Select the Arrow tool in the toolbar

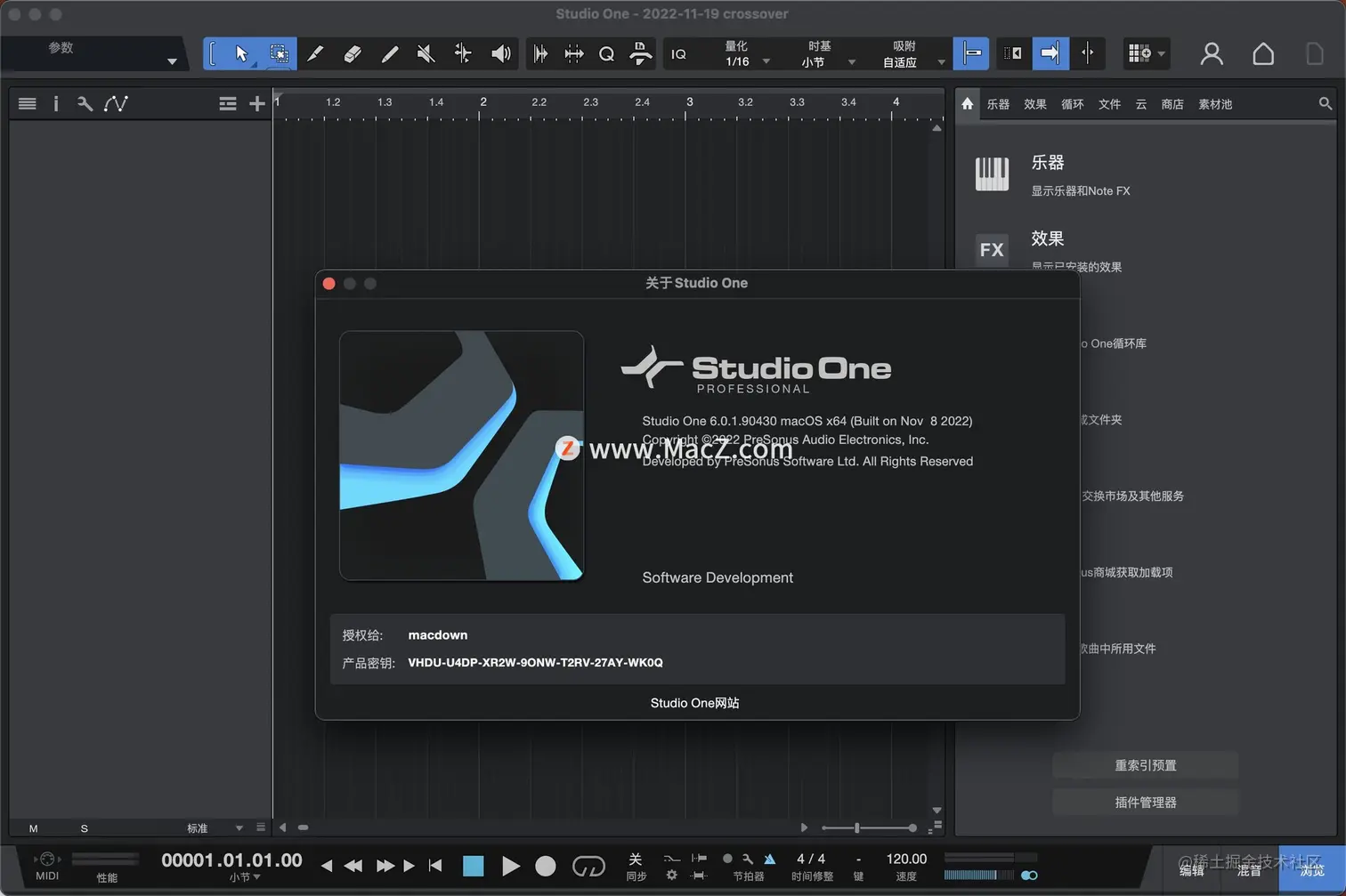point(241,53)
